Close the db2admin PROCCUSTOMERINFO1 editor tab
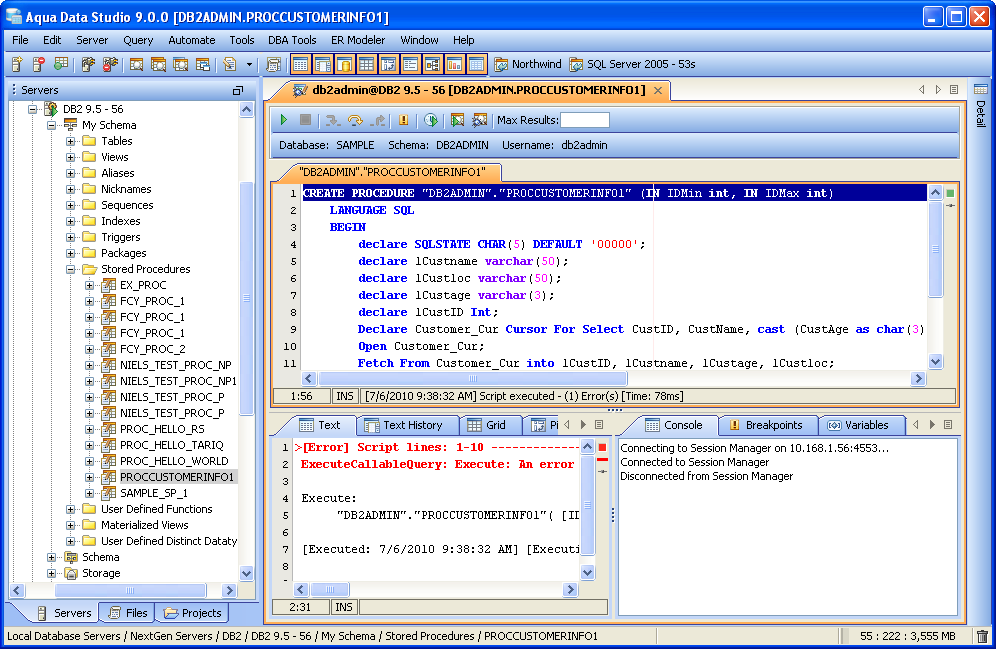The width and height of the screenshot is (996, 649). (658, 90)
